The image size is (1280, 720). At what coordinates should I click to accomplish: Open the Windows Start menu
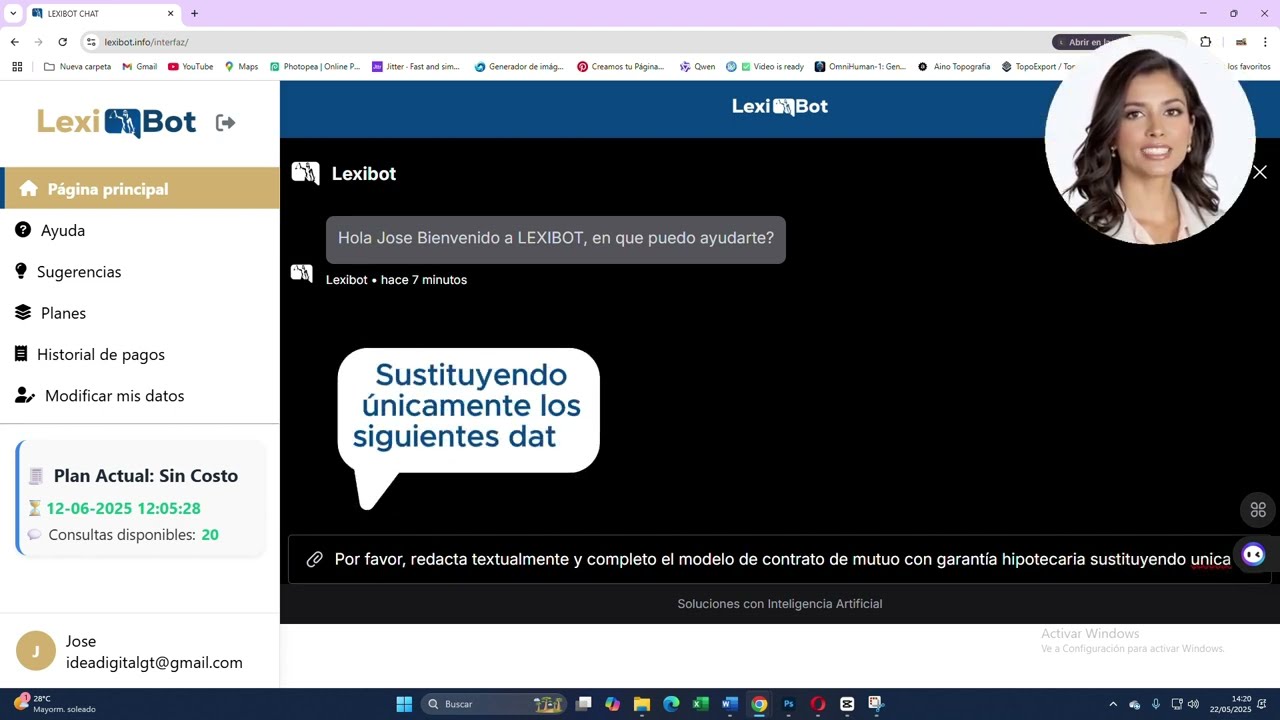pos(404,704)
